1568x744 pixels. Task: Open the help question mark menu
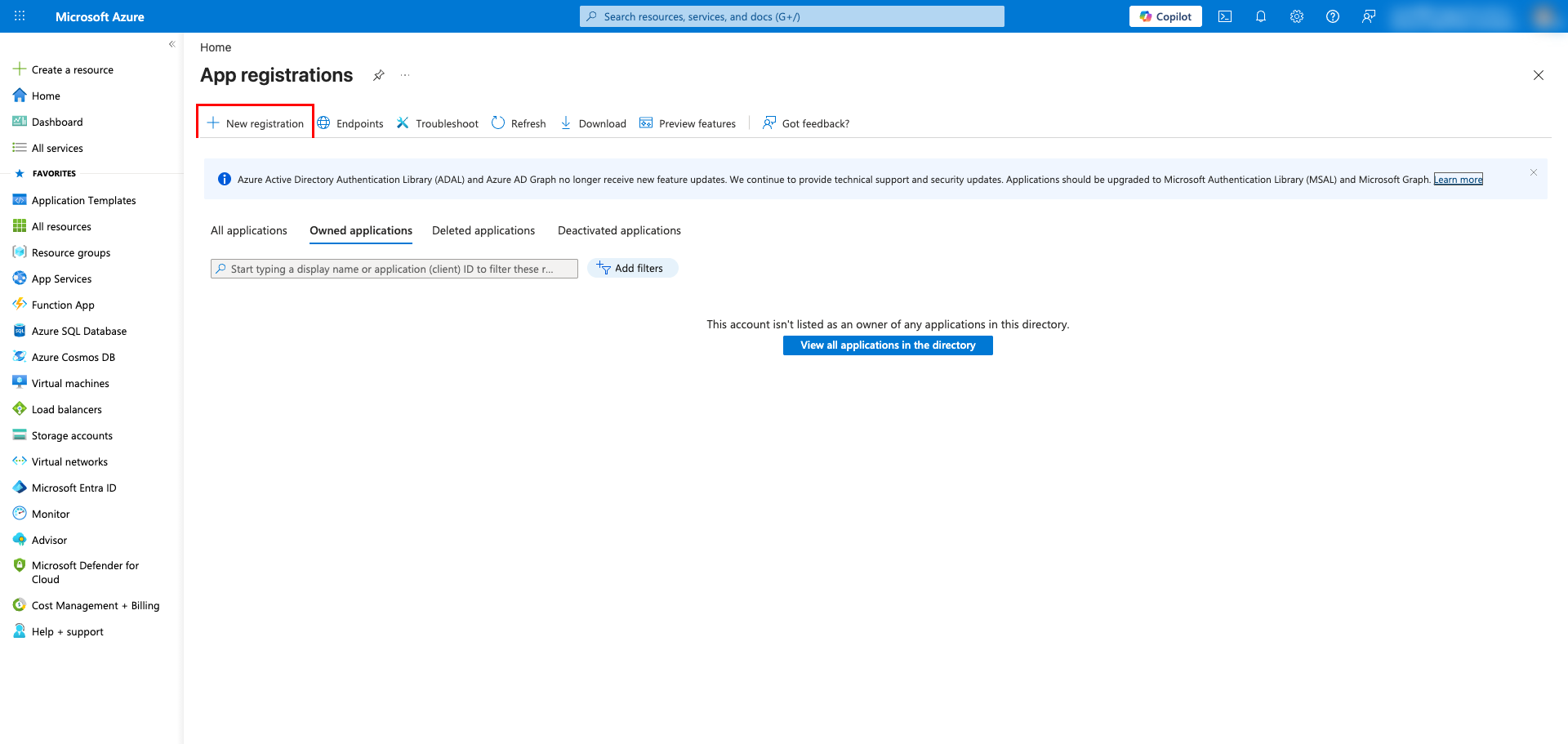[x=1333, y=16]
